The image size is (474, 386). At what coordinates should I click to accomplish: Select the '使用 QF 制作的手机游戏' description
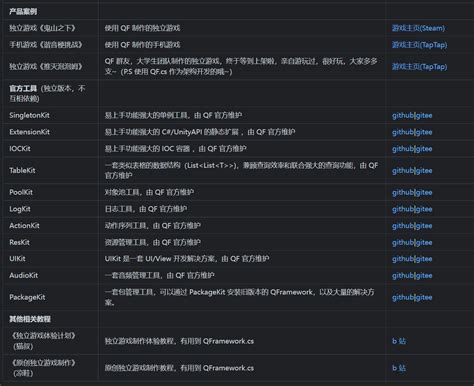pyautogui.click(x=142, y=45)
